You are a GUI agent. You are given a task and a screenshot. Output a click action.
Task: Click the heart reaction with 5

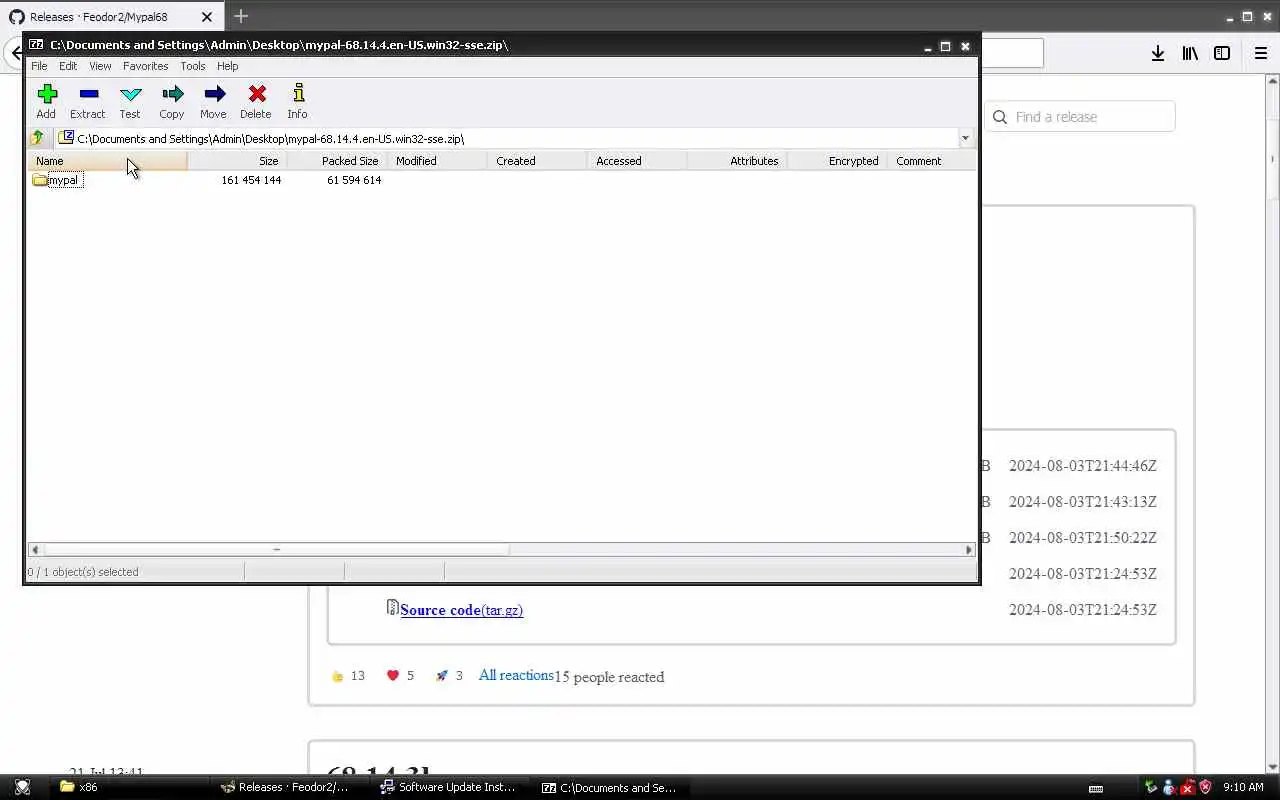(400, 676)
